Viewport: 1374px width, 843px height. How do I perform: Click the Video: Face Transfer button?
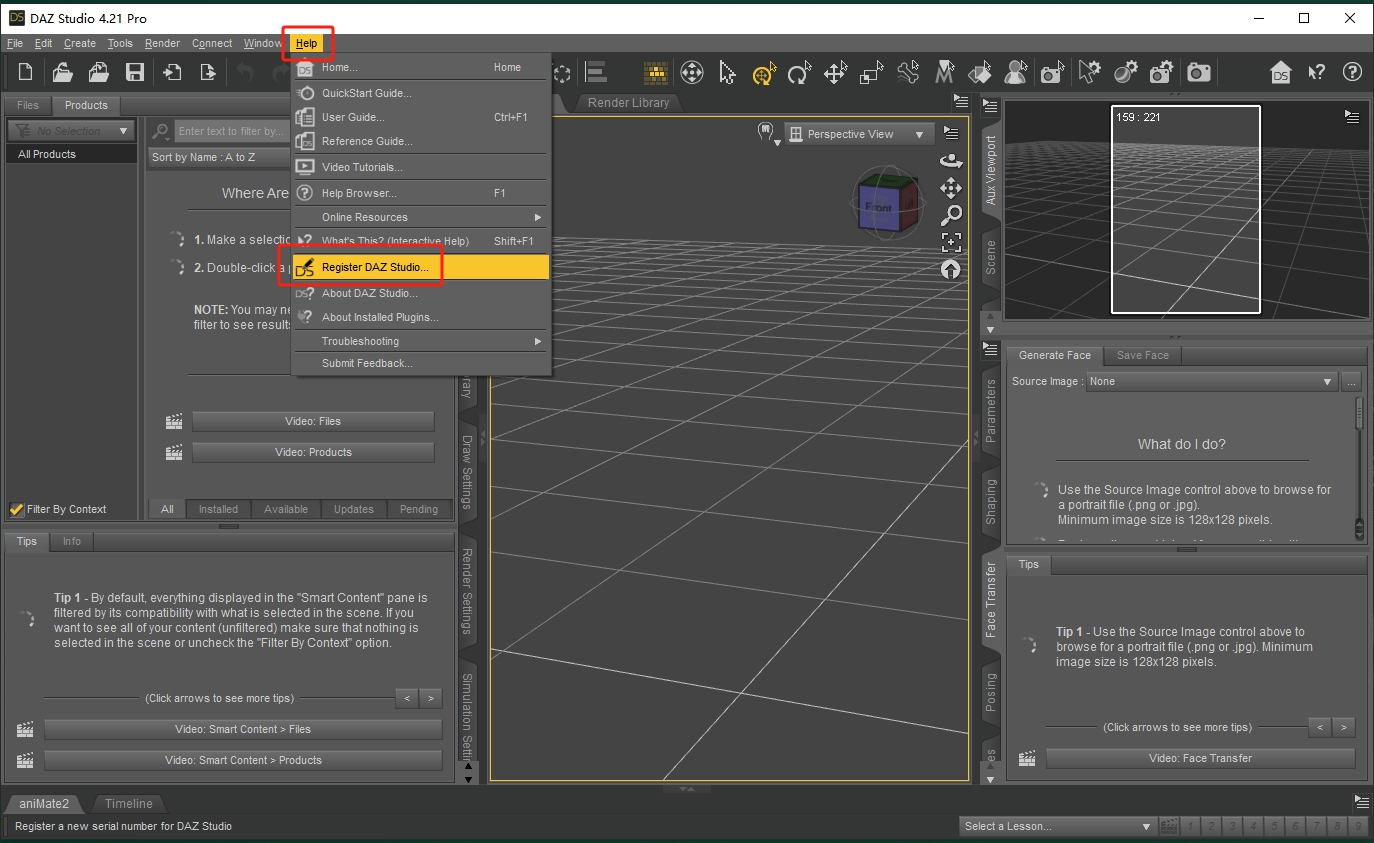pyautogui.click(x=1200, y=758)
